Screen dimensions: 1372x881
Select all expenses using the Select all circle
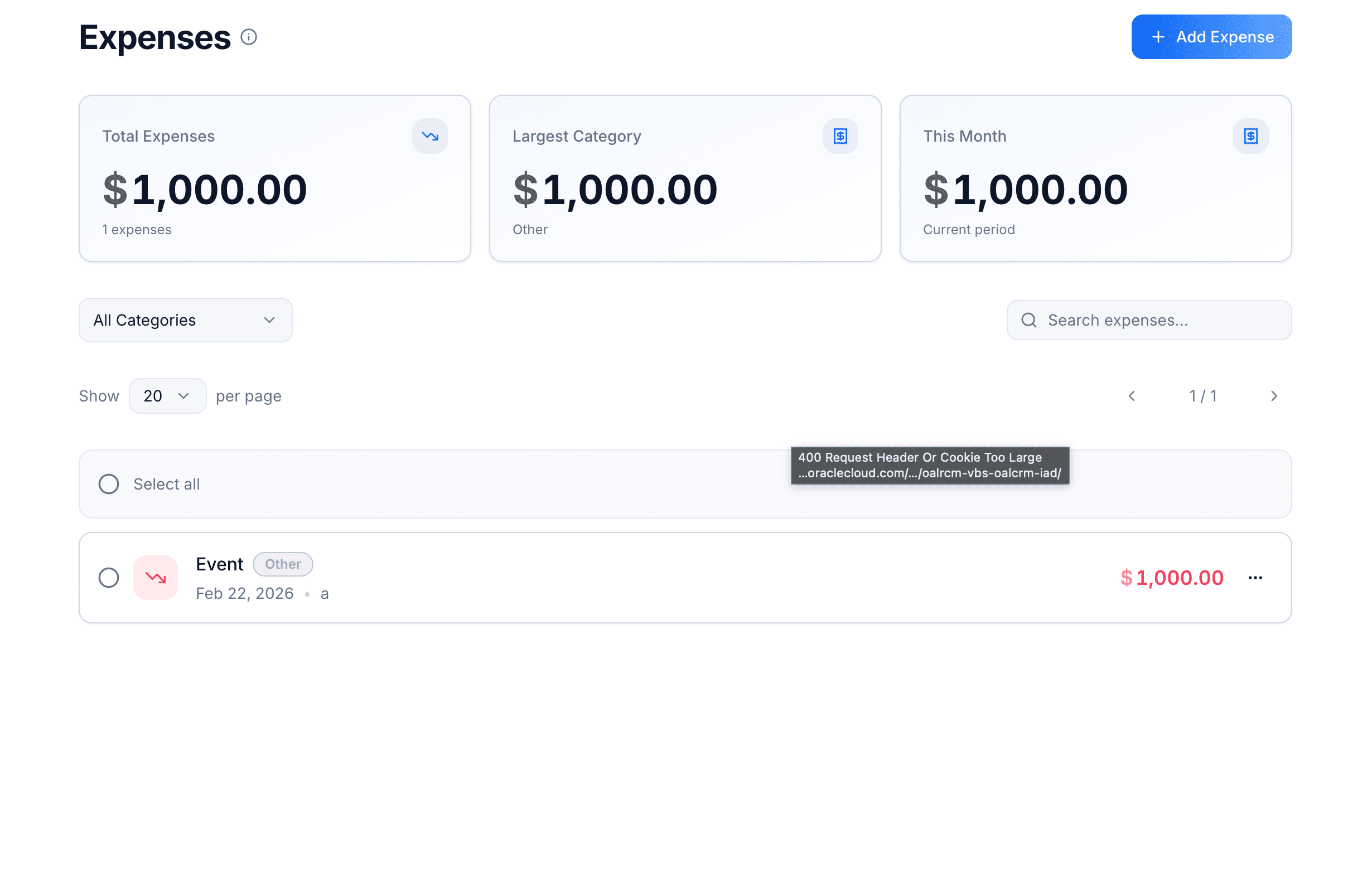point(109,484)
